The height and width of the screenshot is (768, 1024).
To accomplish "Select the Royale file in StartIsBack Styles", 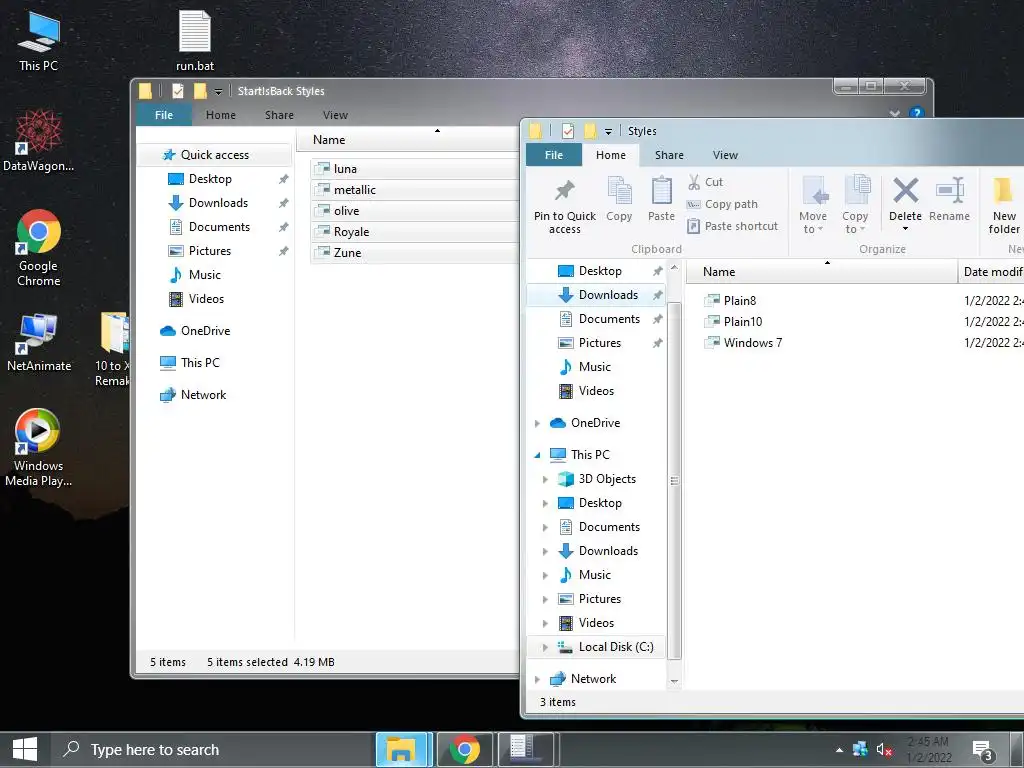I will click(414, 231).
